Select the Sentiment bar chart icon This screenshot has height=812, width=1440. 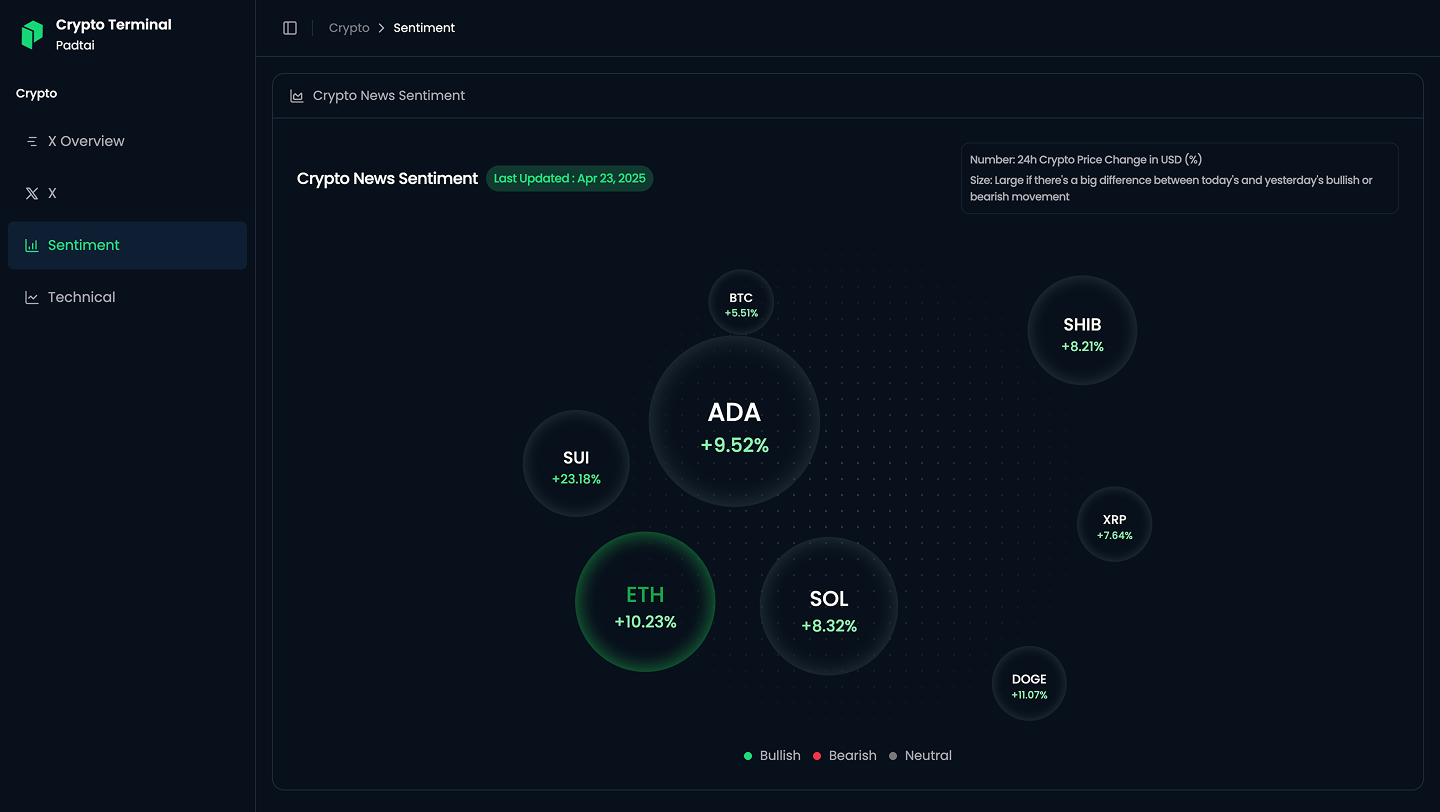(x=31, y=245)
